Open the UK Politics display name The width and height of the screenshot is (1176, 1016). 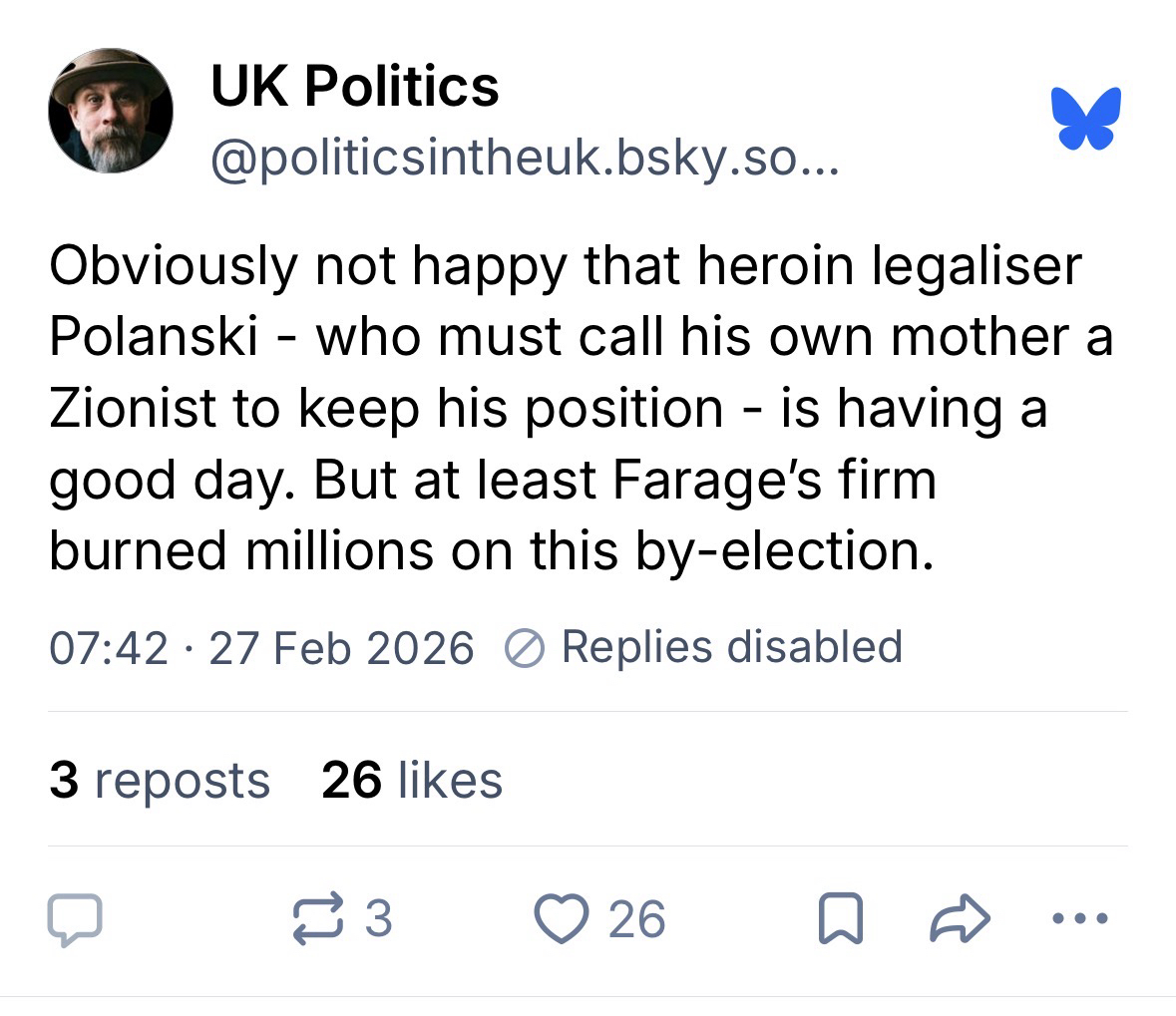pos(354,86)
